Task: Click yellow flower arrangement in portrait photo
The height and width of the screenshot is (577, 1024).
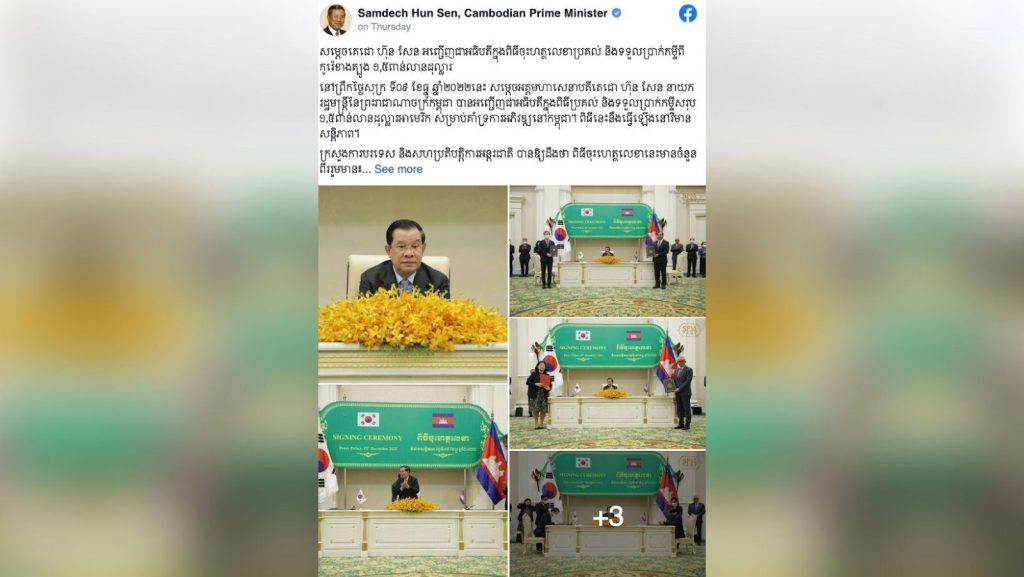Action: pyautogui.click(x=411, y=320)
